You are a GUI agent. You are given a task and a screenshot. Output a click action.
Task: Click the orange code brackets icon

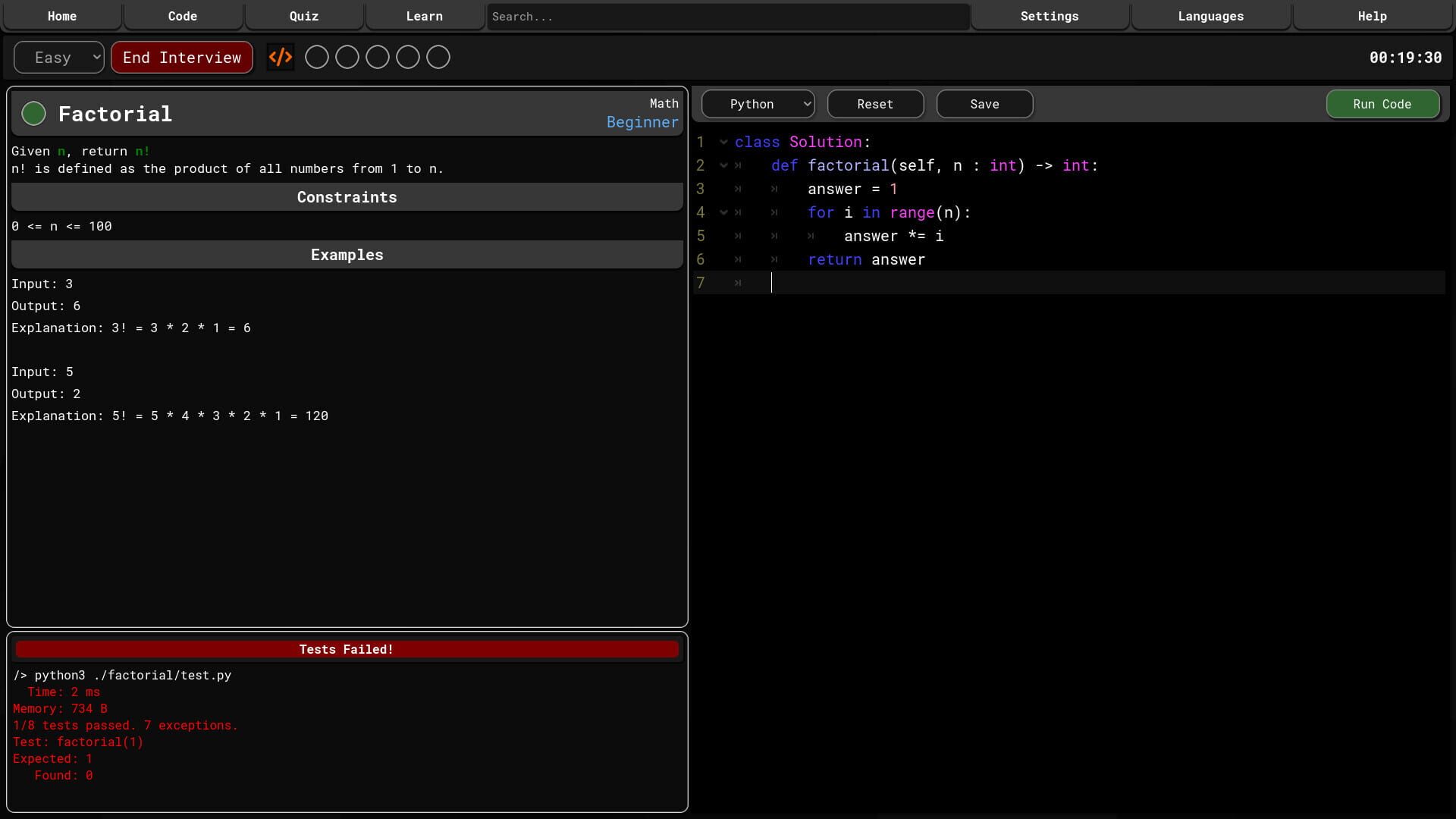[x=281, y=58]
